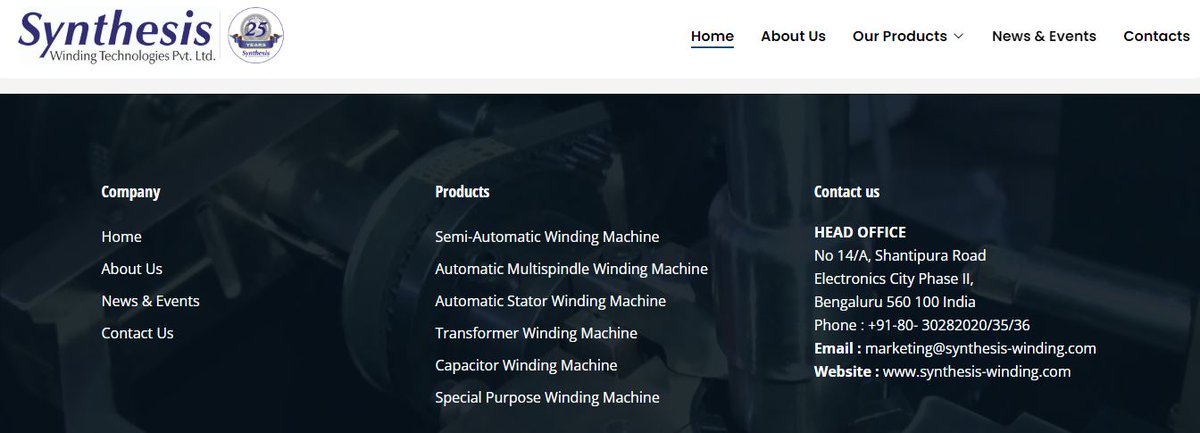
Task: Click the www.synthesis-winding.com website address
Action: (x=977, y=371)
